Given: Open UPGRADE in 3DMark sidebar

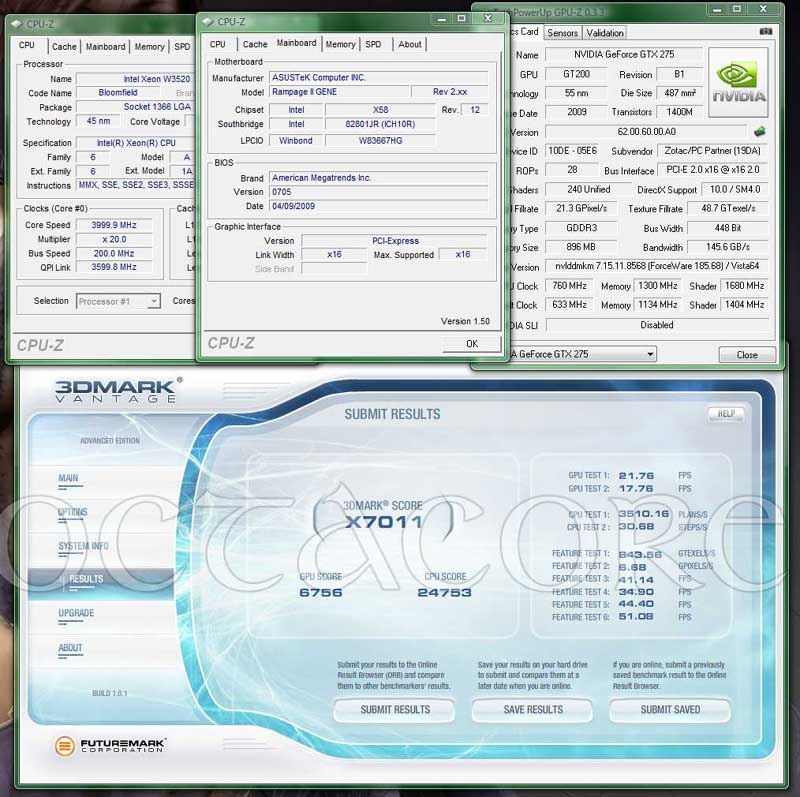Looking at the screenshot, I should click(76, 613).
